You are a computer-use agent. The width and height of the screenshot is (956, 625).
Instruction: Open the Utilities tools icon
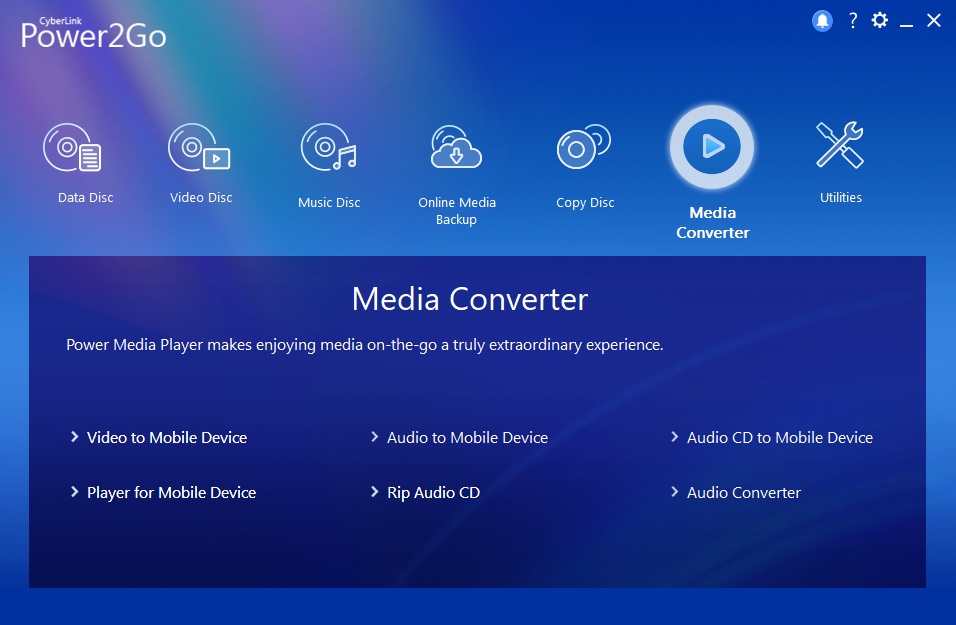840,145
